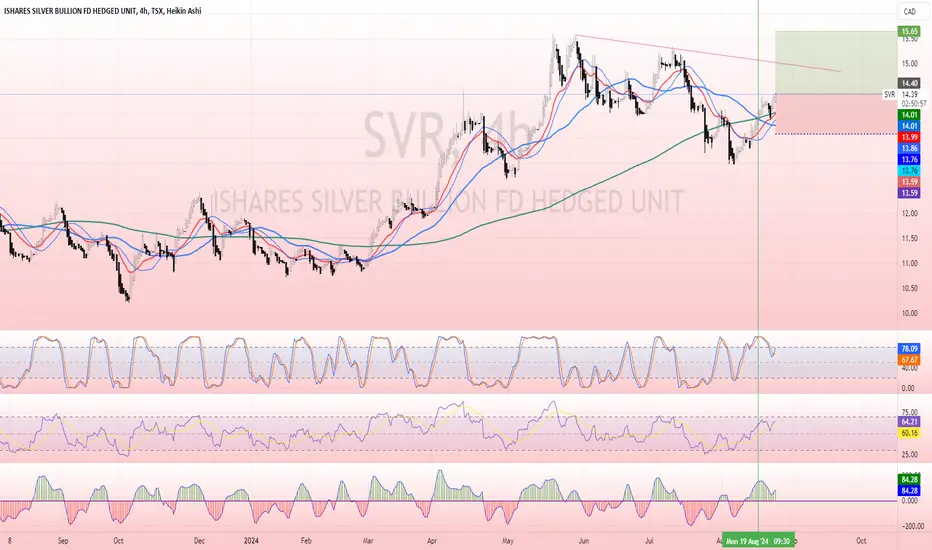The image size is (932, 550).
Task: Click the 12.00 price axis tick
Action: click(909, 213)
